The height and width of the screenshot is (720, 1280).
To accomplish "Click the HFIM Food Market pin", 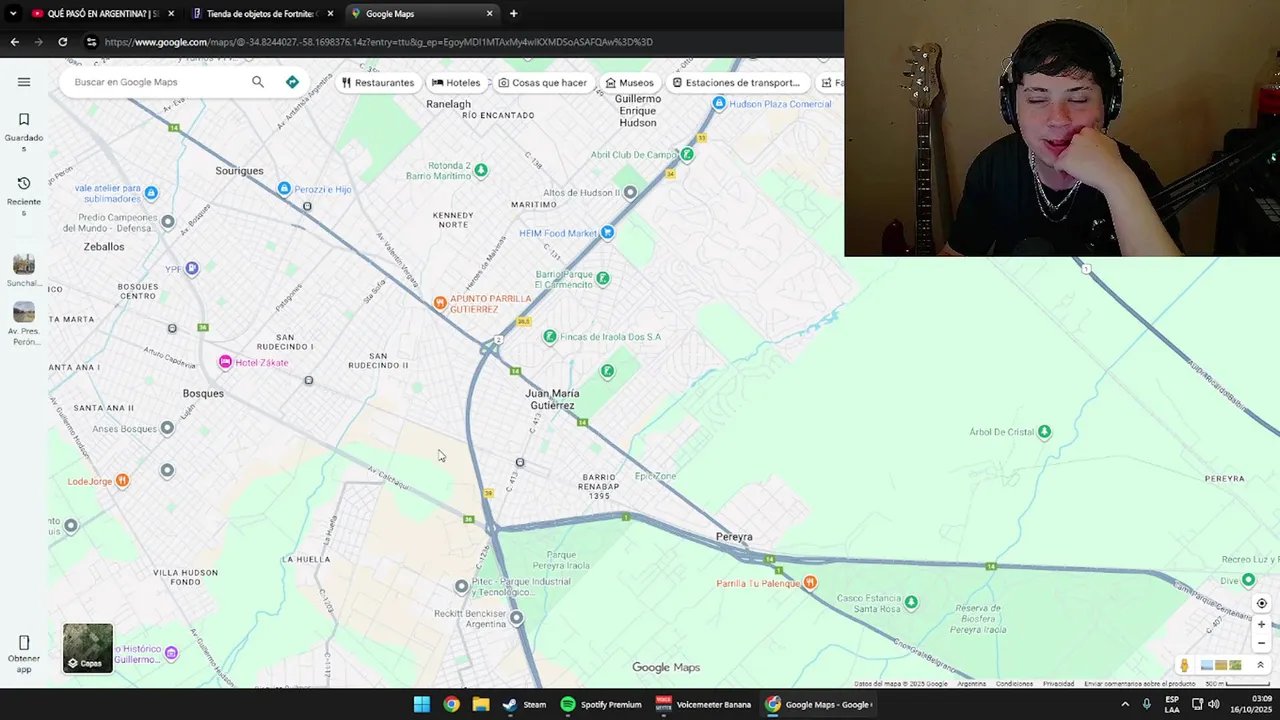I will pyautogui.click(x=606, y=233).
